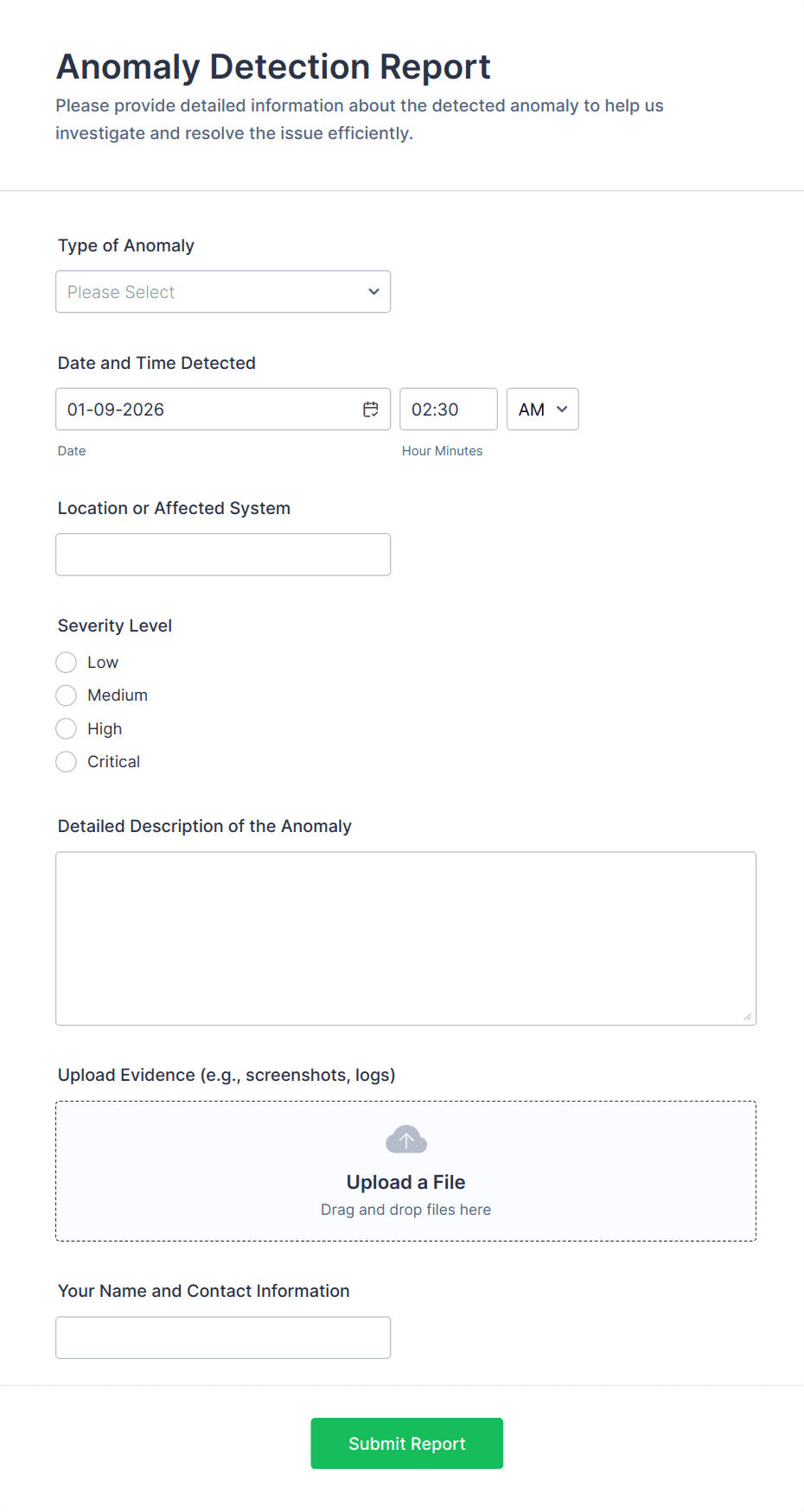Click the Type of Anomaly dropdown chevron
The width and height of the screenshot is (804, 1512).
pos(373,292)
